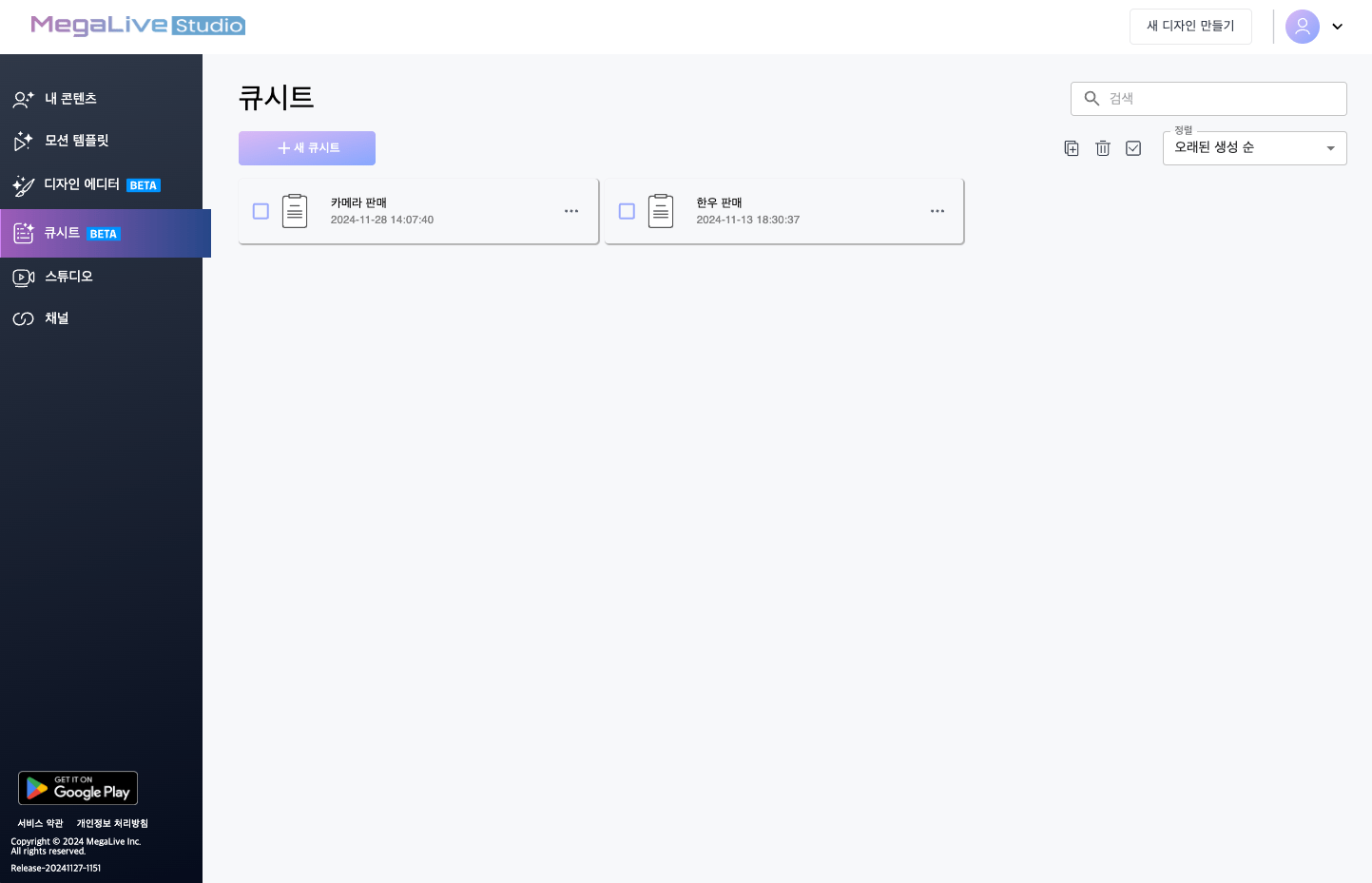The height and width of the screenshot is (883, 1372).
Task: Open the Google Play store badge
Action: (78, 788)
